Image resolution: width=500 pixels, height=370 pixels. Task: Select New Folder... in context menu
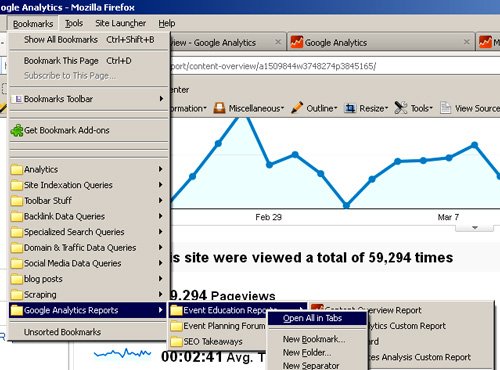[317, 353]
